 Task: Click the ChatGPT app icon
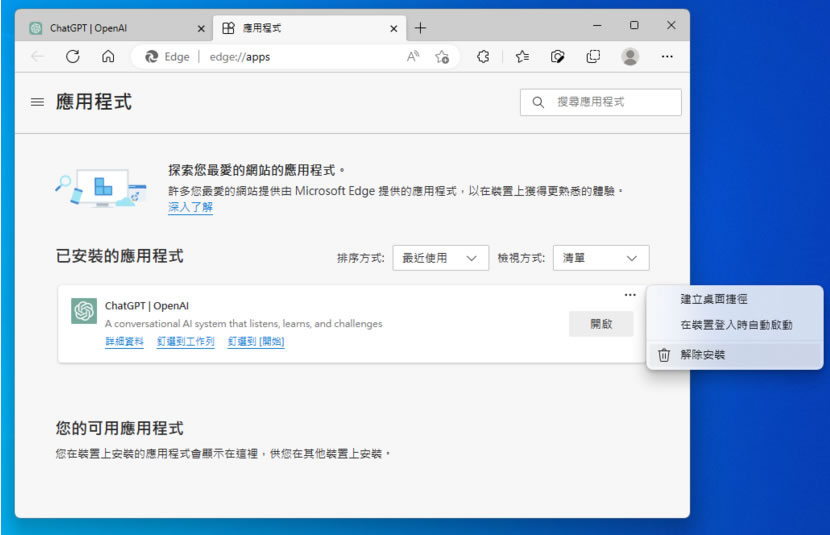pyautogui.click(x=84, y=311)
